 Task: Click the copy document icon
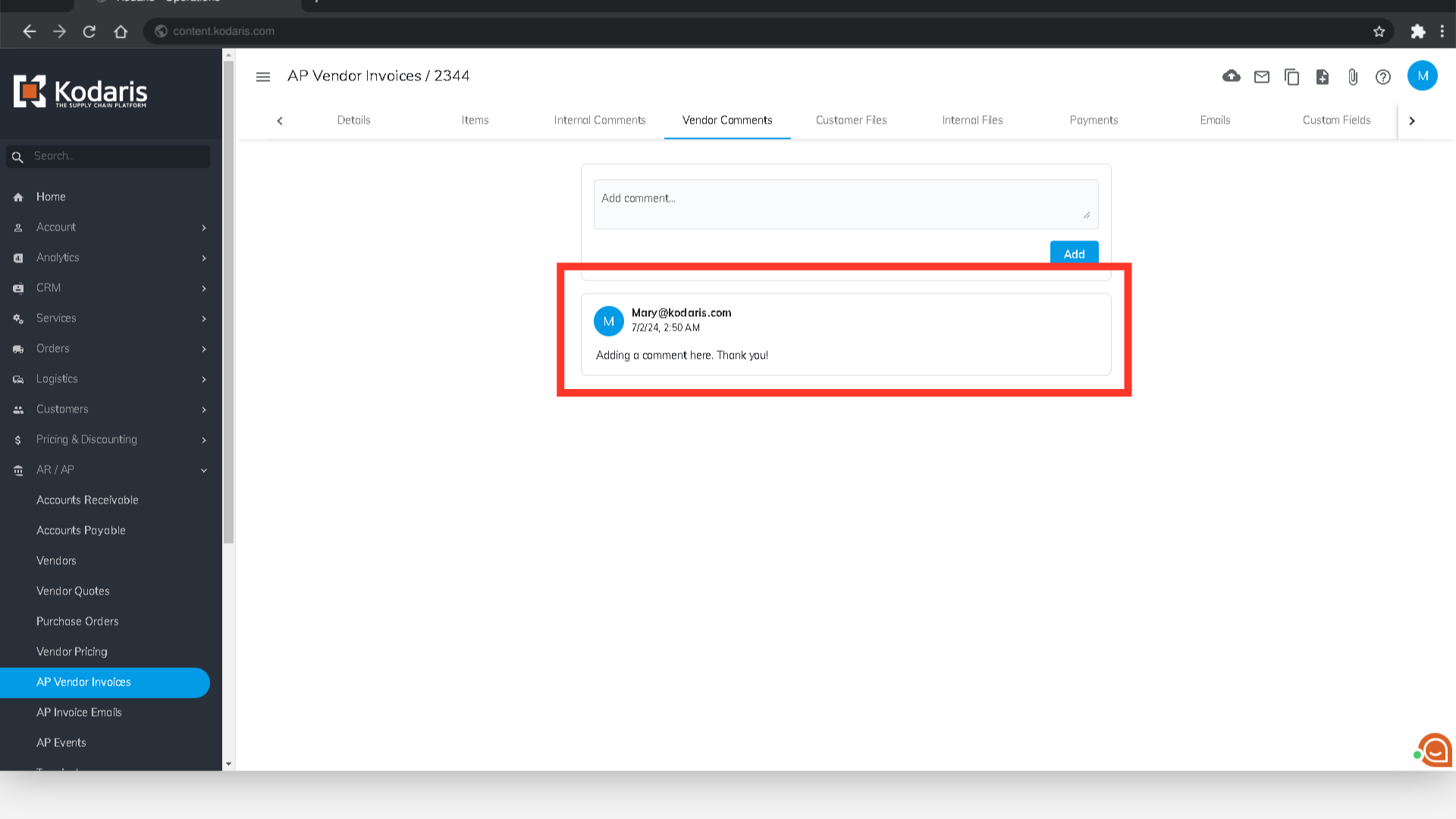coord(1291,77)
